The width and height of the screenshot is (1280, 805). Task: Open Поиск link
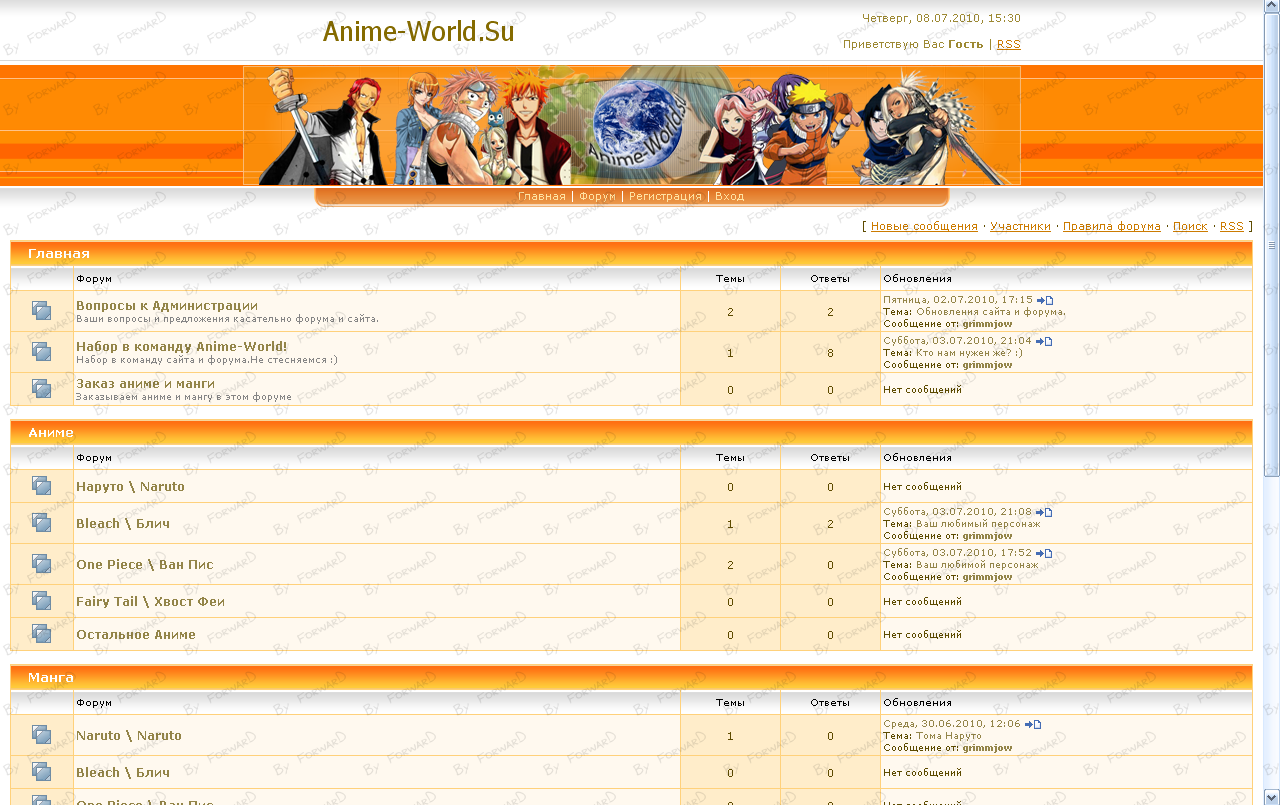(x=1190, y=226)
